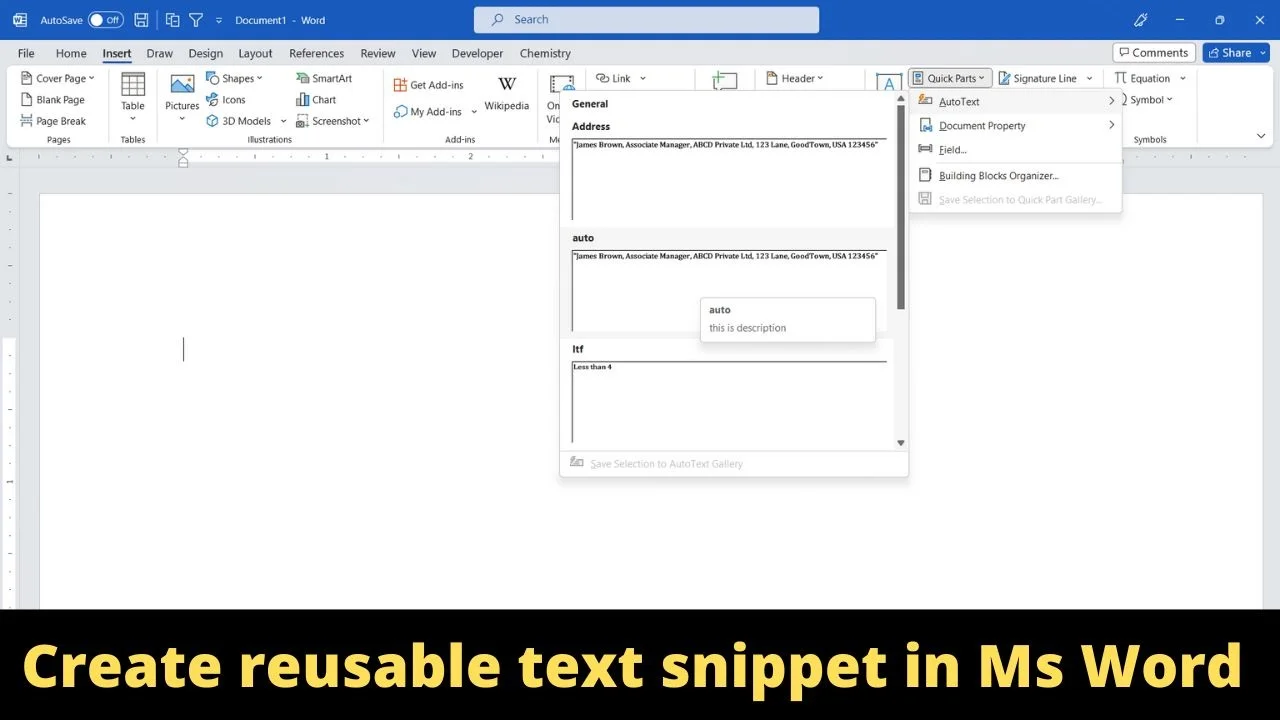
Task: Insert SmartArt graphic
Action: (x=324, y=78)
